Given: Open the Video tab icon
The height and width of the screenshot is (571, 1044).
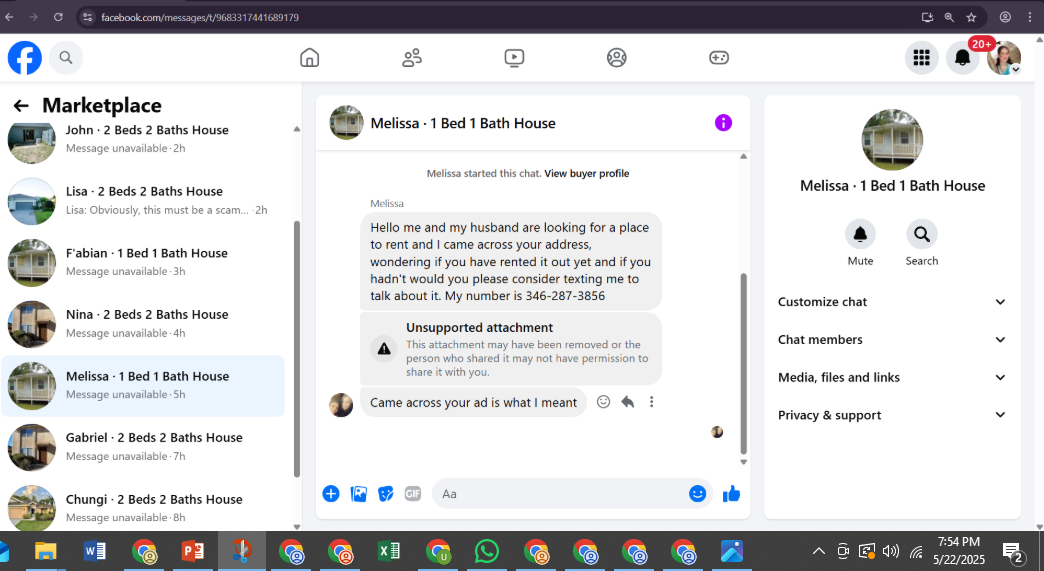Looking at the screenshot, I should click(514, 58).
